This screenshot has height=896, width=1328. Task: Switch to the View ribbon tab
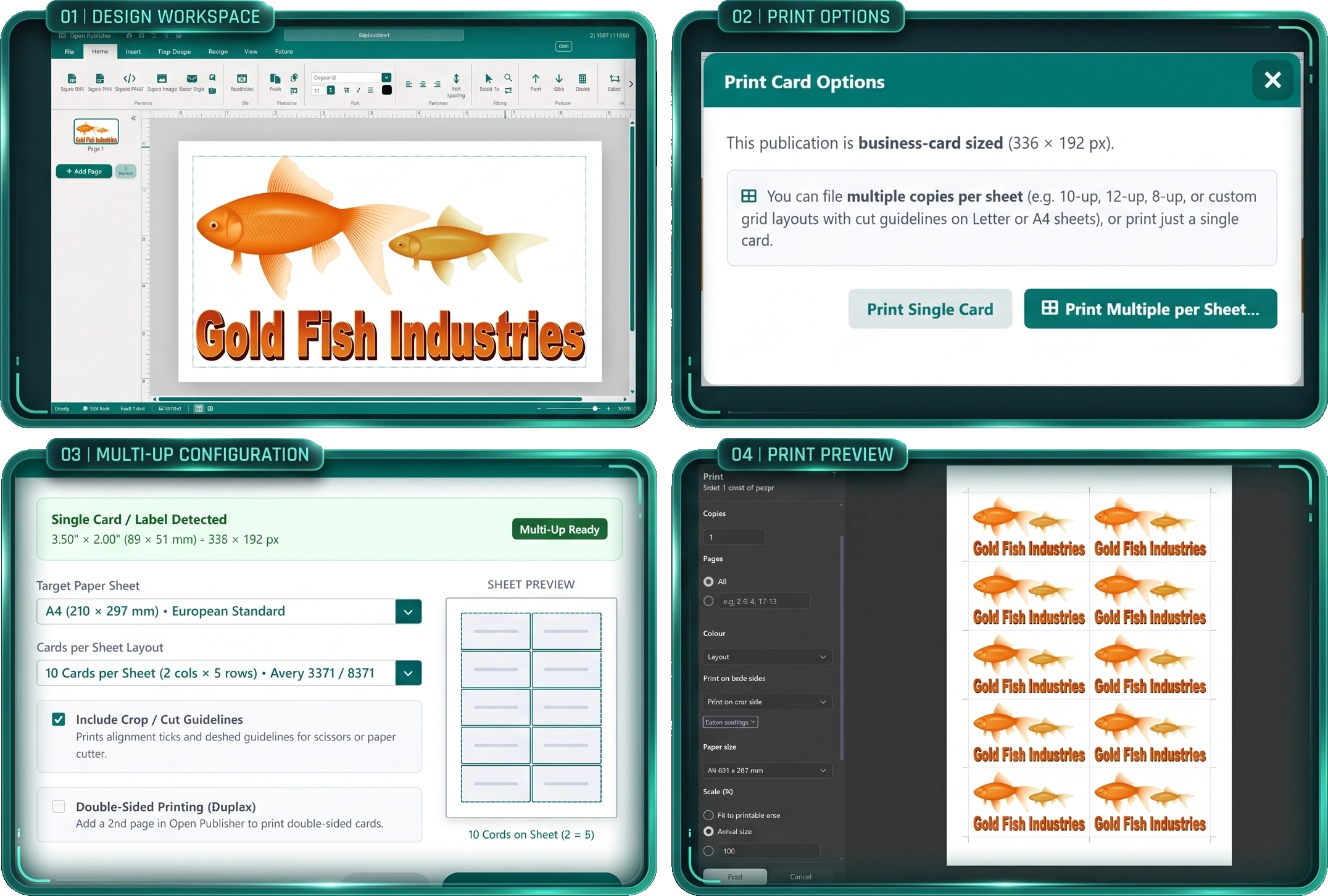coord(251,52)
